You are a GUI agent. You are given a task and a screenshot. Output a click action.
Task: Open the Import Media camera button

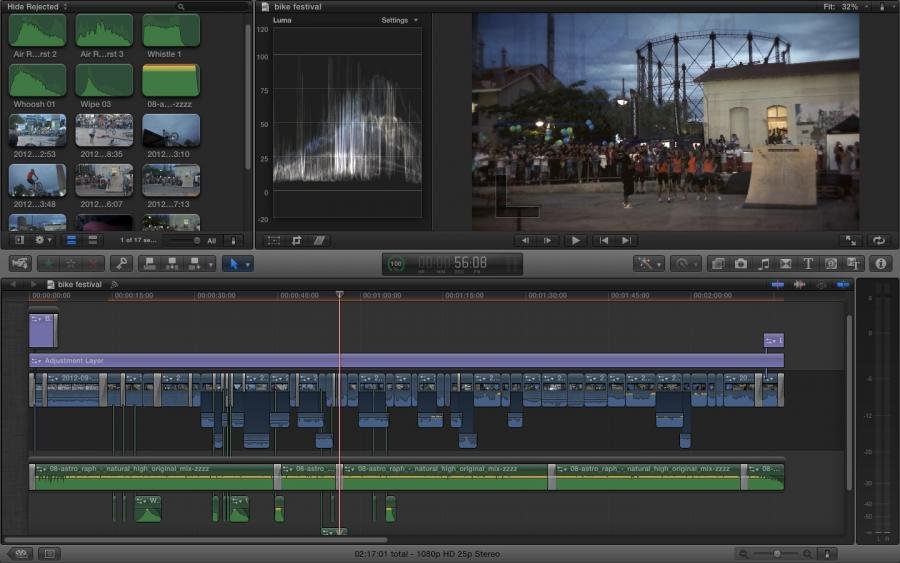coord(20,263)
